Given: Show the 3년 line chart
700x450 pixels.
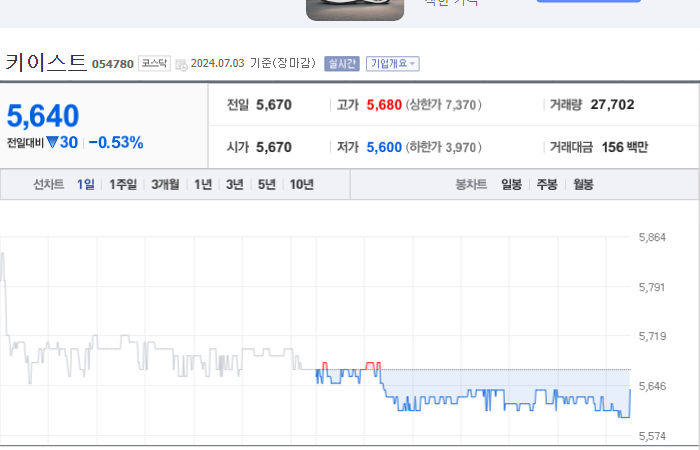Looking at the screenshot, I should [235, 184].
